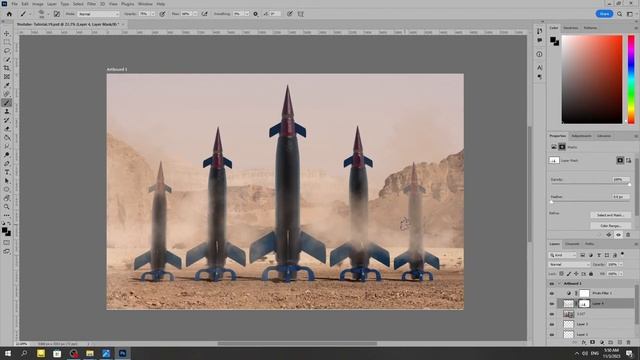Image resolution: width=640 pixels, height=360 pixels.
Task: Open the Filter menu
Action: coord(91,4)
